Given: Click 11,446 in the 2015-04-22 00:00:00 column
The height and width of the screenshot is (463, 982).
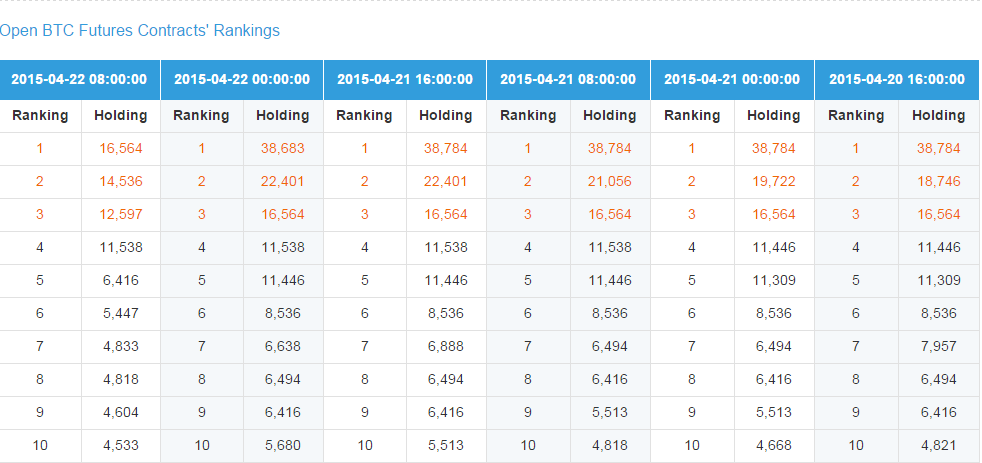Looking at the screenshot, I should click(x=283, y=281).
